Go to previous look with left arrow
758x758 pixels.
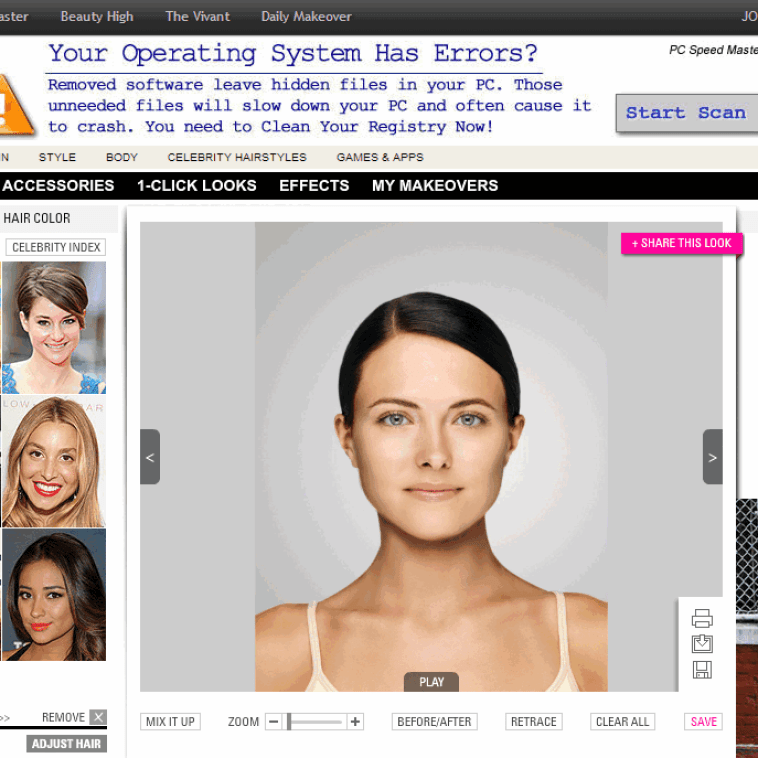click(x=150, y=456)
